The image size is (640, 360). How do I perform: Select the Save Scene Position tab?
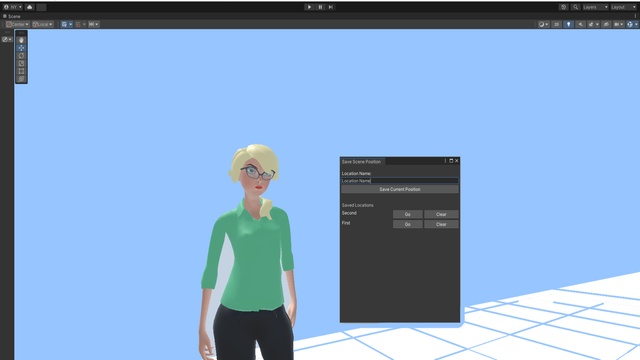(x=361, y=162)
